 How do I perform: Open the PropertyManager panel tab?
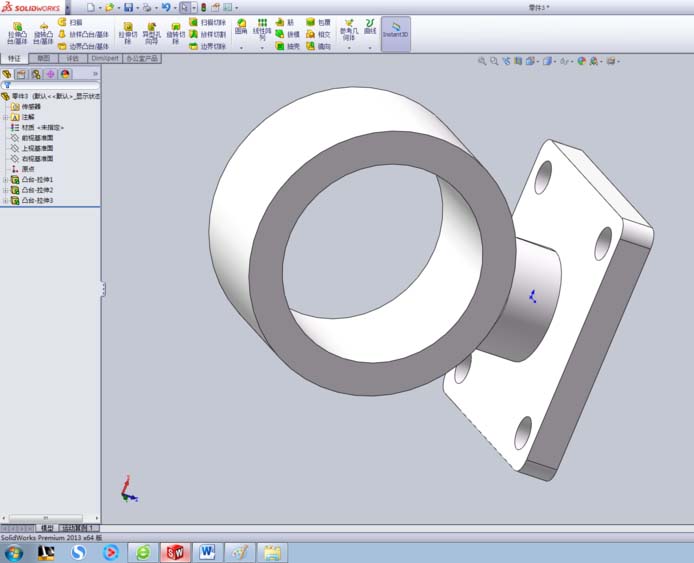coord(21,74)
